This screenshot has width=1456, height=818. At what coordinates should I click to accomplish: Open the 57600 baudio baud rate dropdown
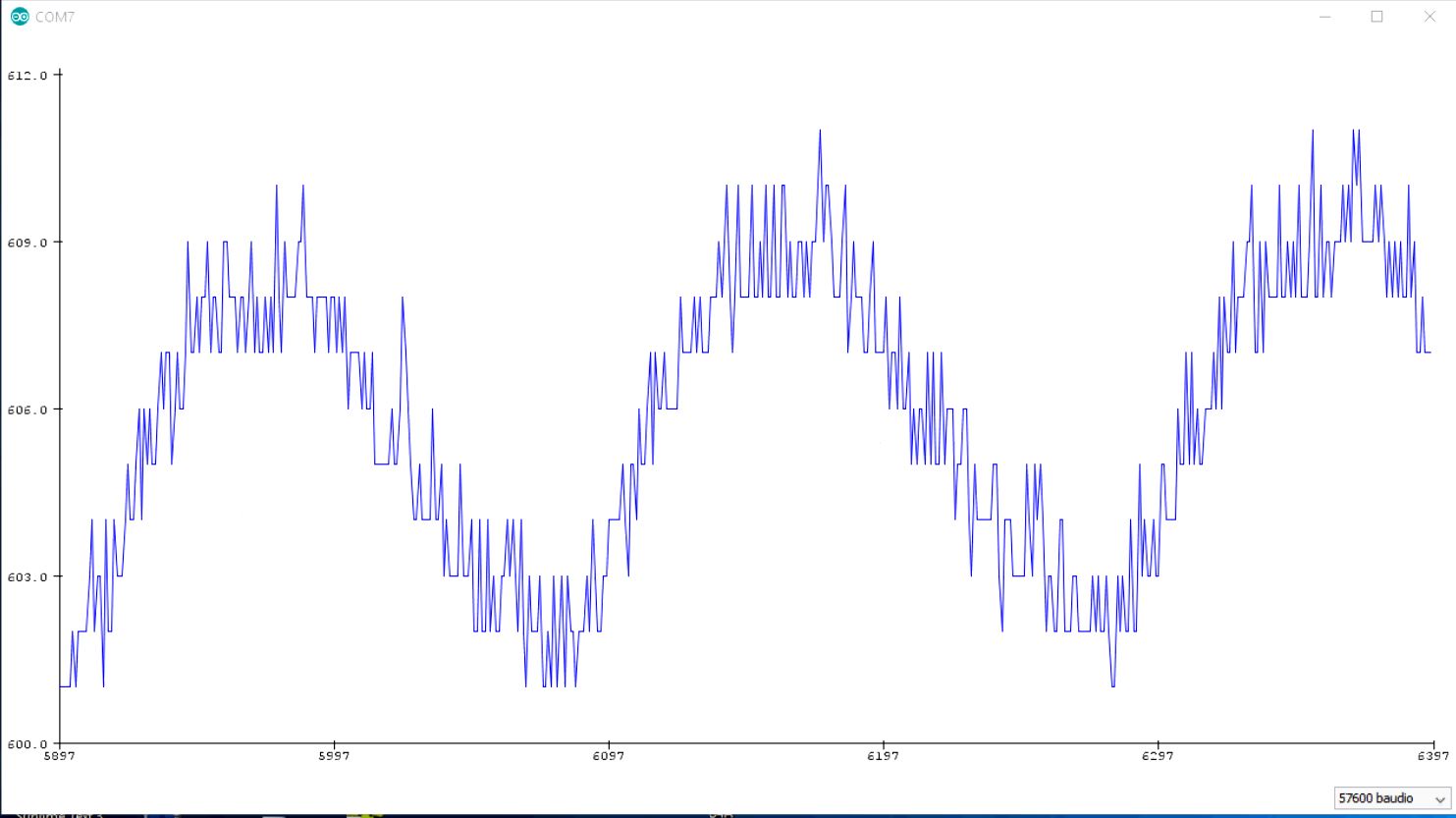(x=1382, y=798)
